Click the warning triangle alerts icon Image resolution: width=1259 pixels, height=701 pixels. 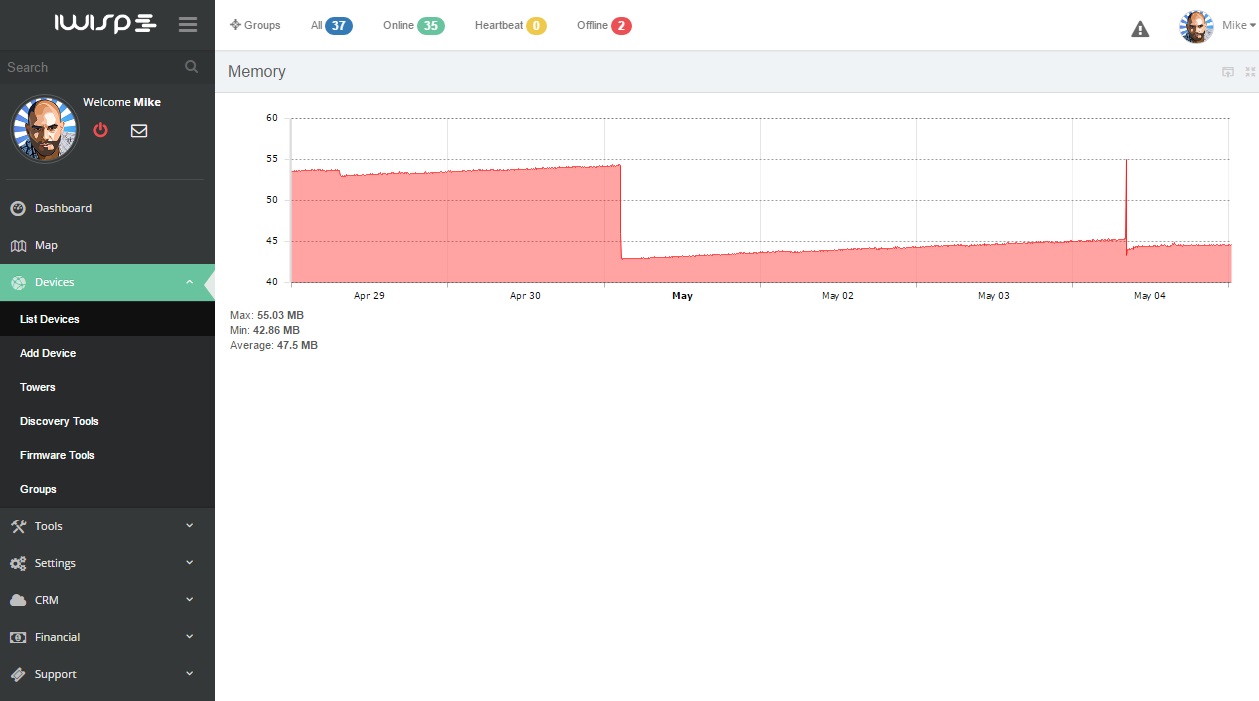(x=1140, y=29)
